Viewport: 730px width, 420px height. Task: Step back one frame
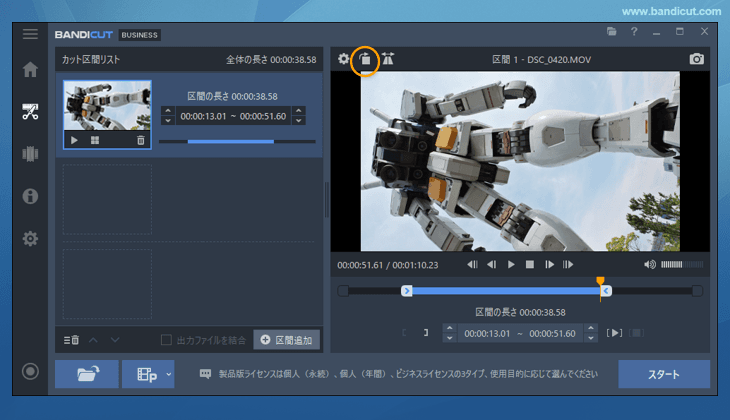click(x=491, y=264)
